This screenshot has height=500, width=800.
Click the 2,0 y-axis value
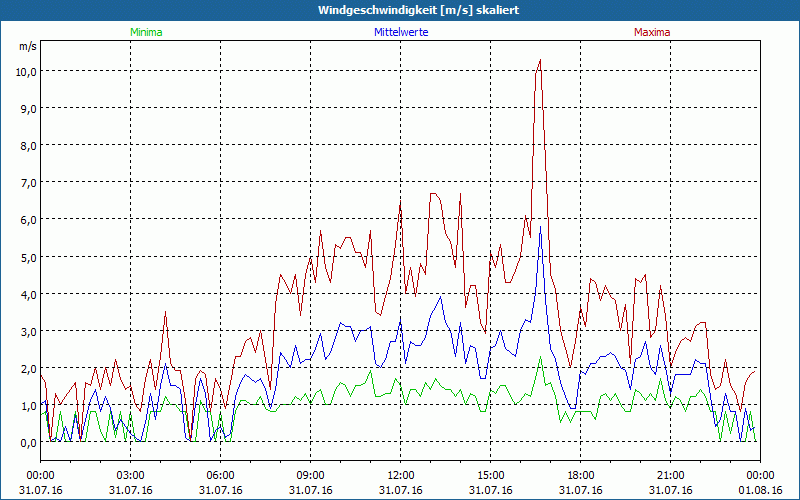(x=29, y=368)
